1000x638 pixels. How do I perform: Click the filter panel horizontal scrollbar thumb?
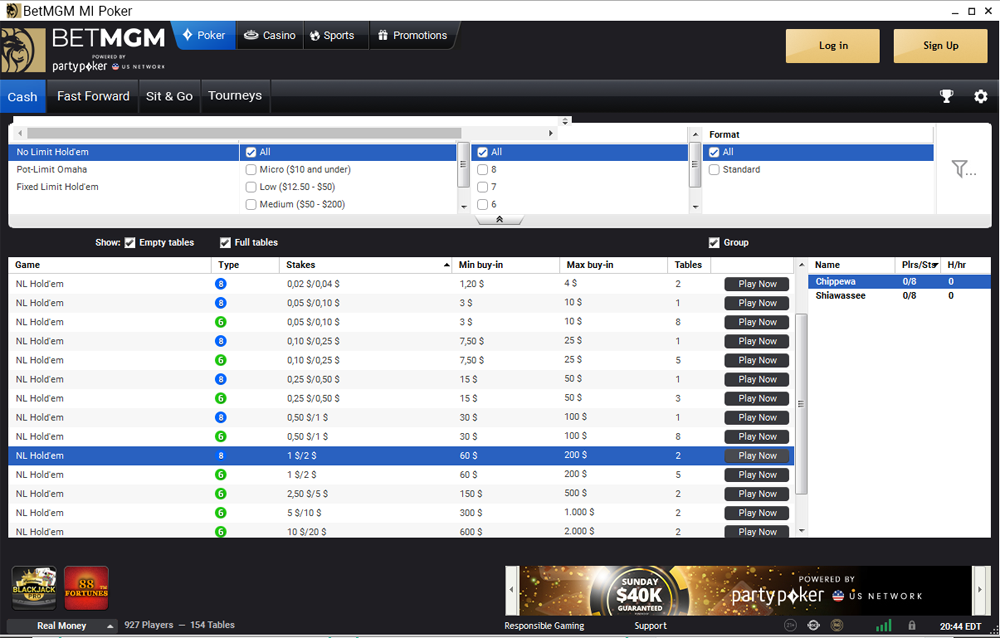tap(244, 133)
